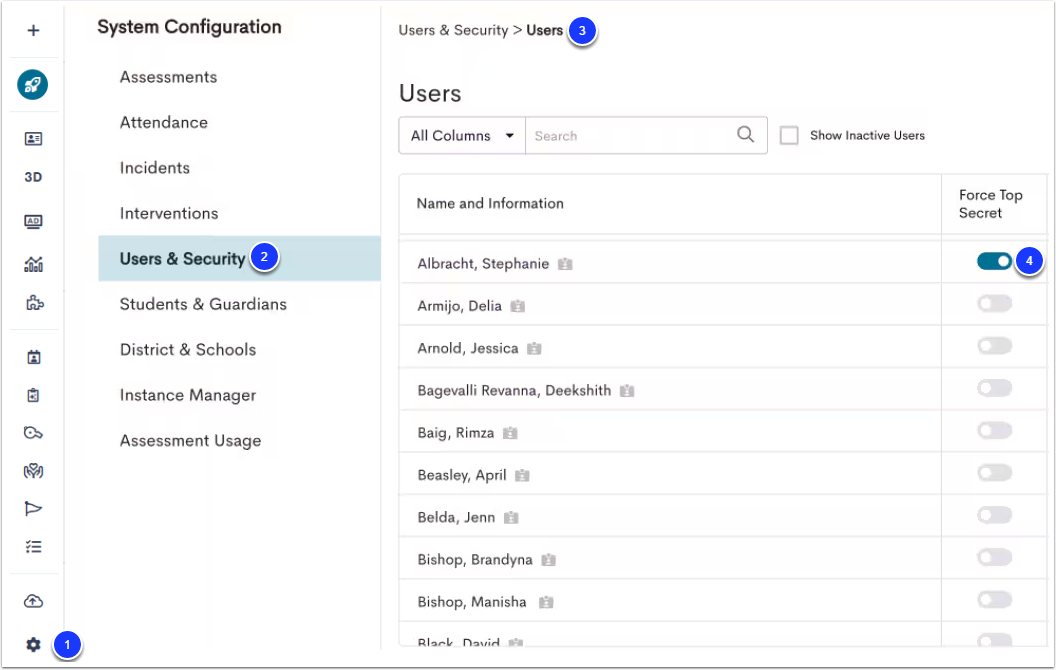This screenshot has height=670, width=1056.
Task: Open District & Schools settings
Action: click(x=188, y=349)
